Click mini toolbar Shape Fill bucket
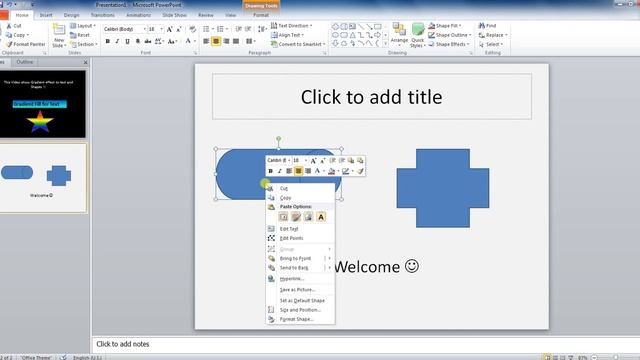 click(332, 171)
